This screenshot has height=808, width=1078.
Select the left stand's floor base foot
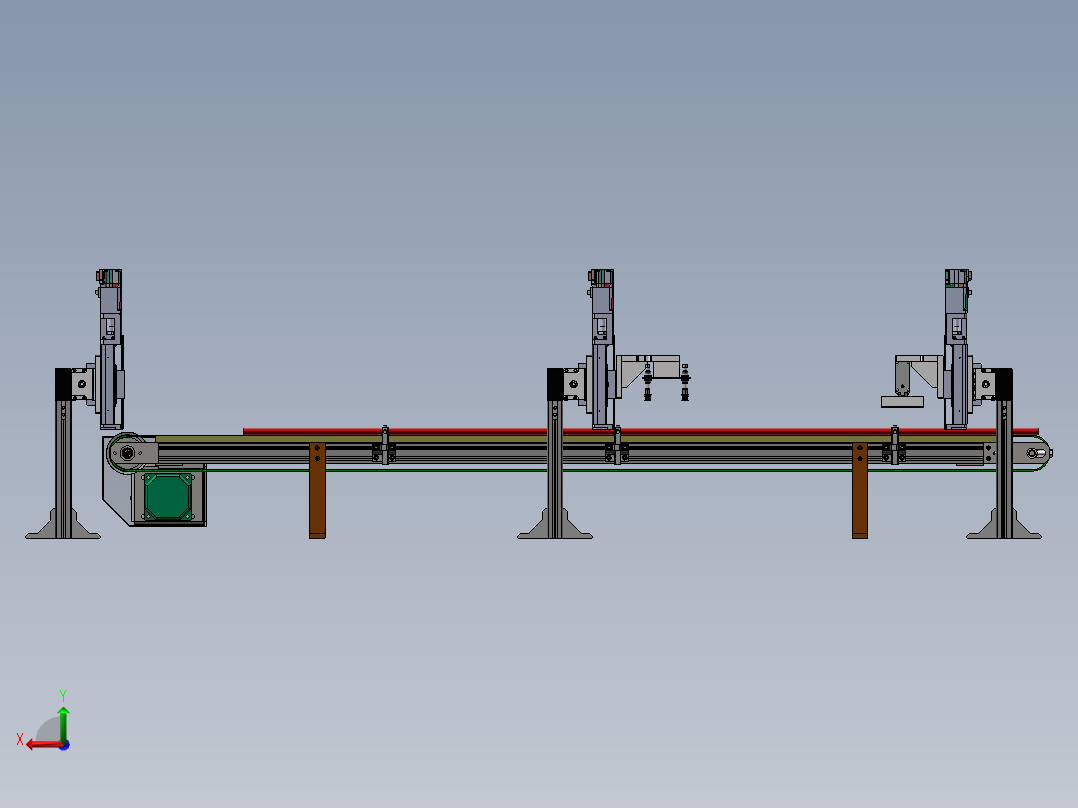coord(63,524)
